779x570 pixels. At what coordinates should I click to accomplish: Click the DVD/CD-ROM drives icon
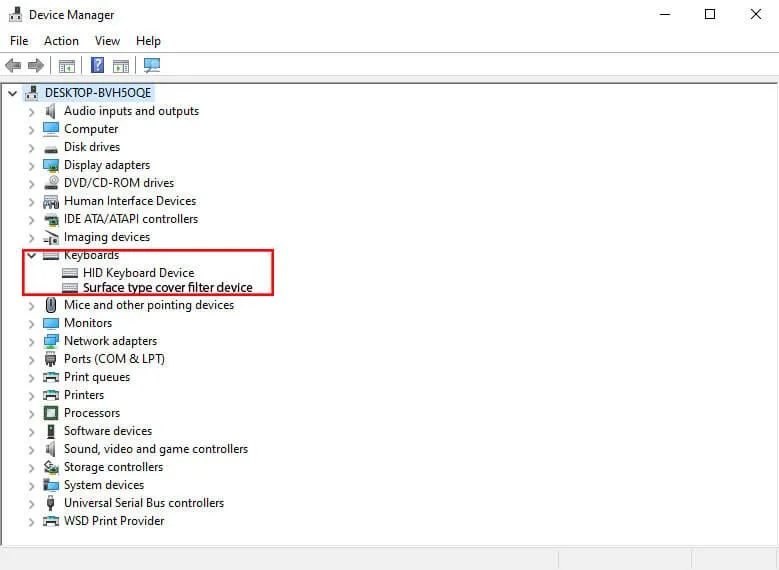[x=51, y=183]
